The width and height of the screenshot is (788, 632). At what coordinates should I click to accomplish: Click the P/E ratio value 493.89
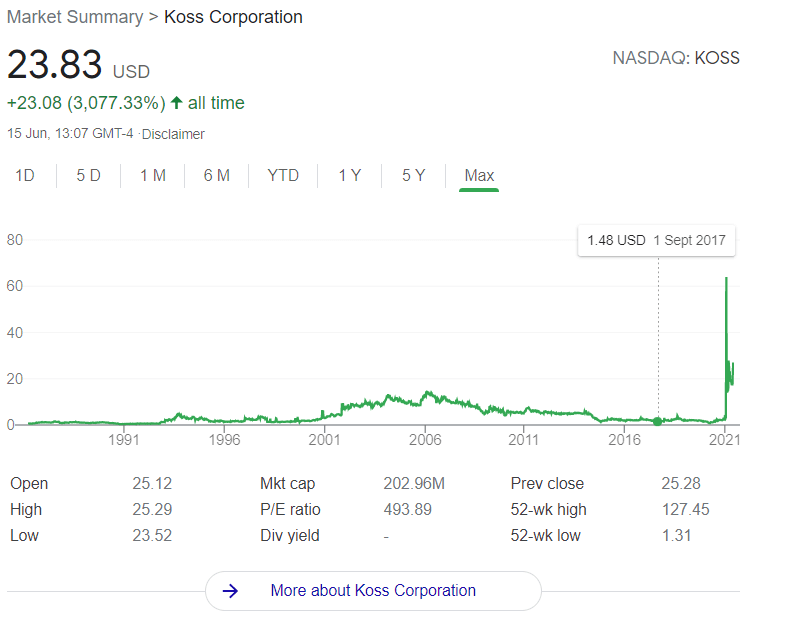point(408,509)
